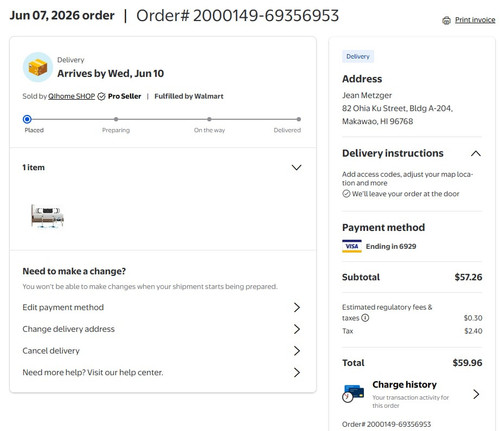Open Charge history with the right chevron
This screenshot has height=431, width=500.
(476, 394)
